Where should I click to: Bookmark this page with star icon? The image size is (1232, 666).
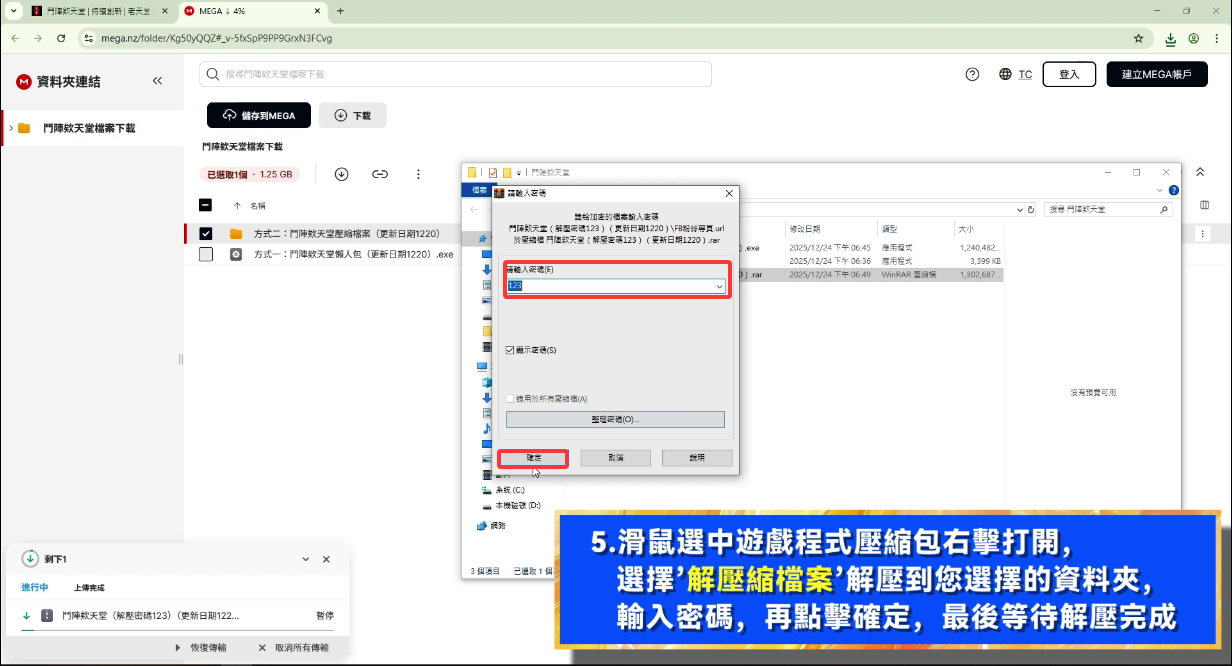pos(1138,39)
